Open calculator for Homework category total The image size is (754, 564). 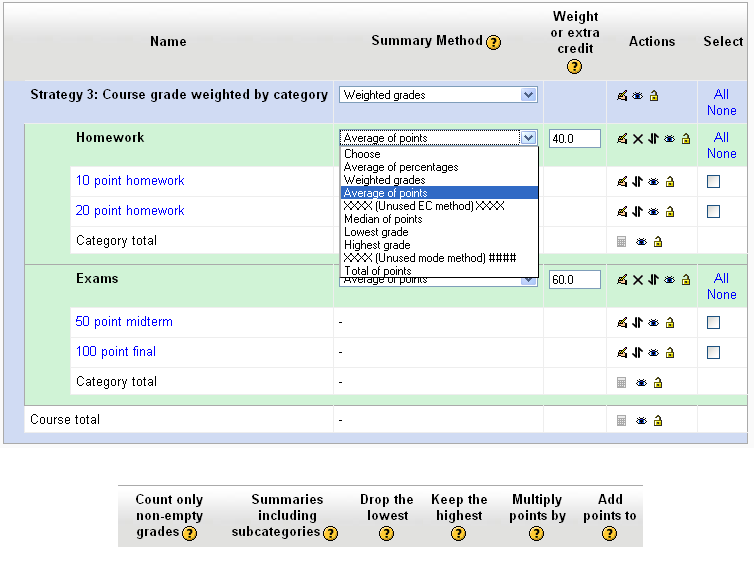tap(621, 241)
